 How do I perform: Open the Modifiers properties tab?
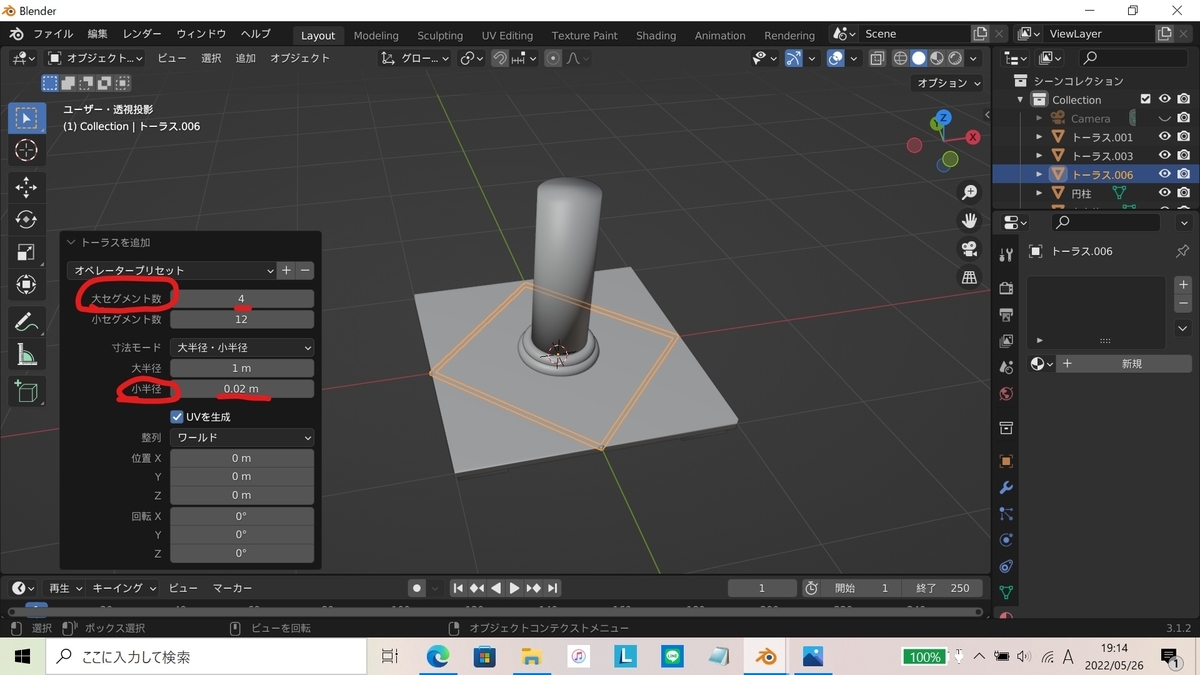click(1006, 488)
